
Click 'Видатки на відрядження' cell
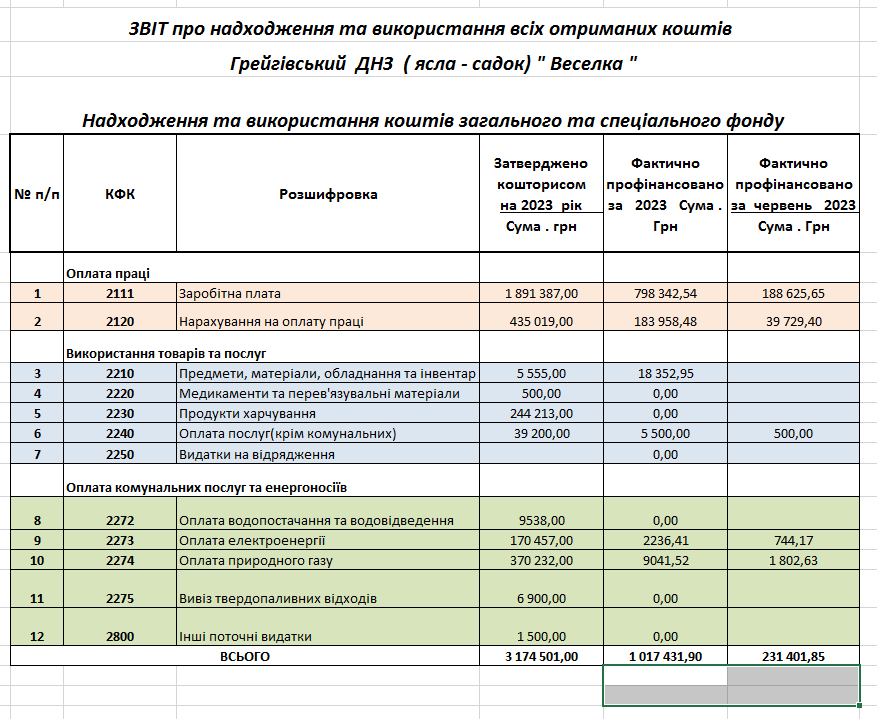328,453
